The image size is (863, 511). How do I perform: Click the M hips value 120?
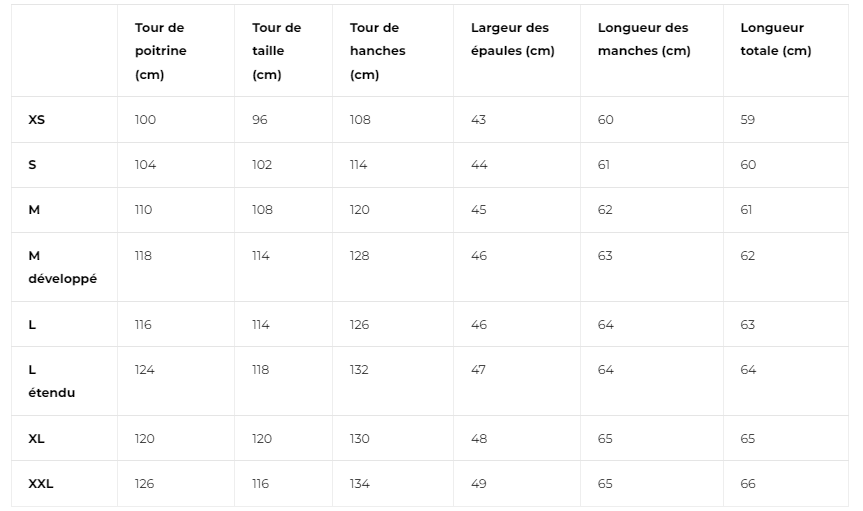(359, 210)
